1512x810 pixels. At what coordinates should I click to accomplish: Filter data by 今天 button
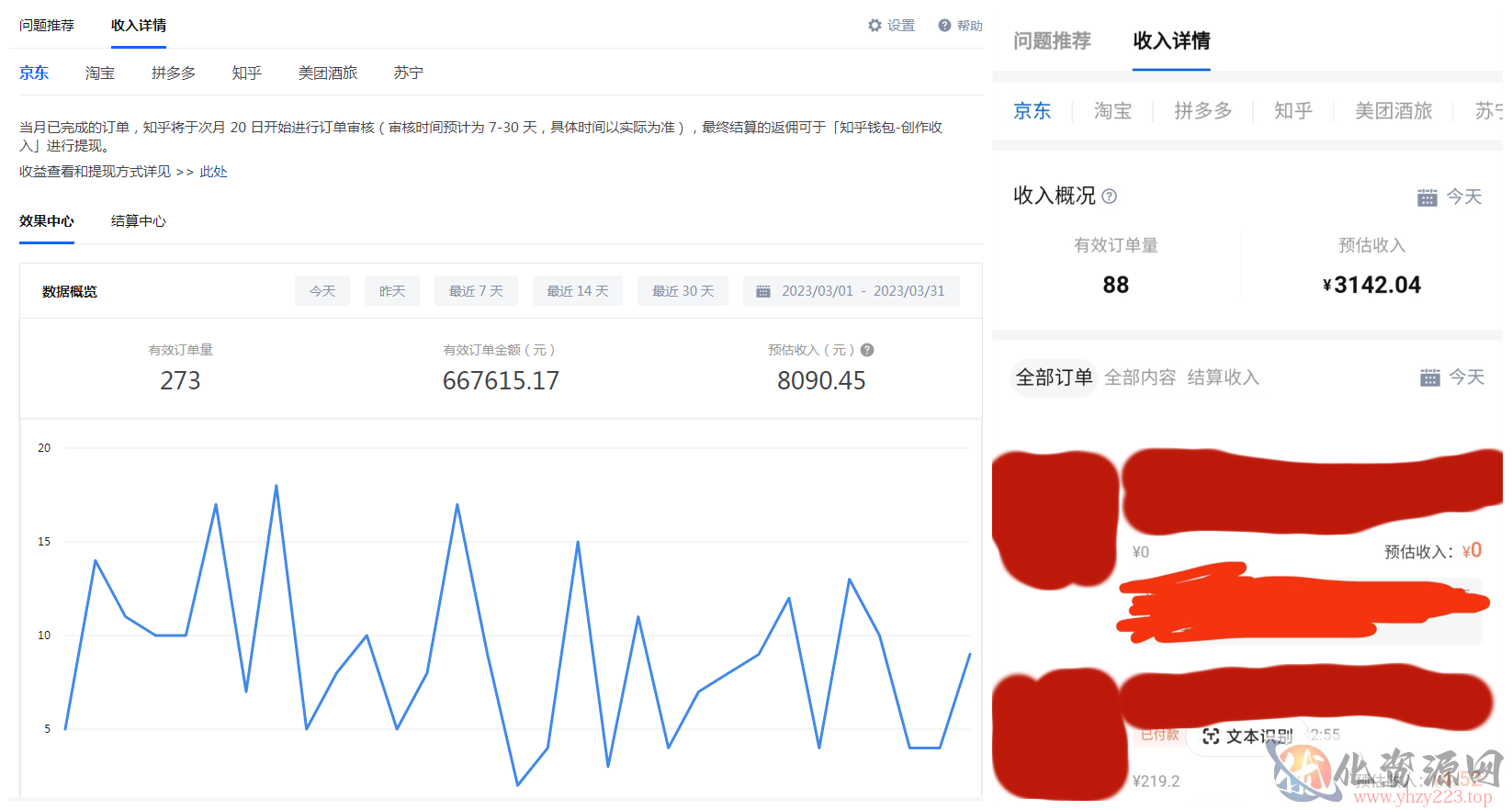pos(322,291)
